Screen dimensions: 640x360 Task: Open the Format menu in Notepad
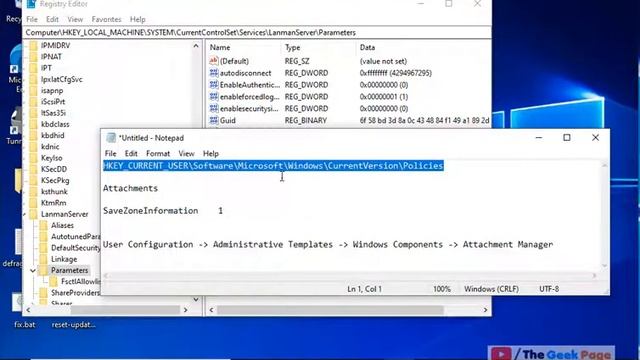pos(158,153)
